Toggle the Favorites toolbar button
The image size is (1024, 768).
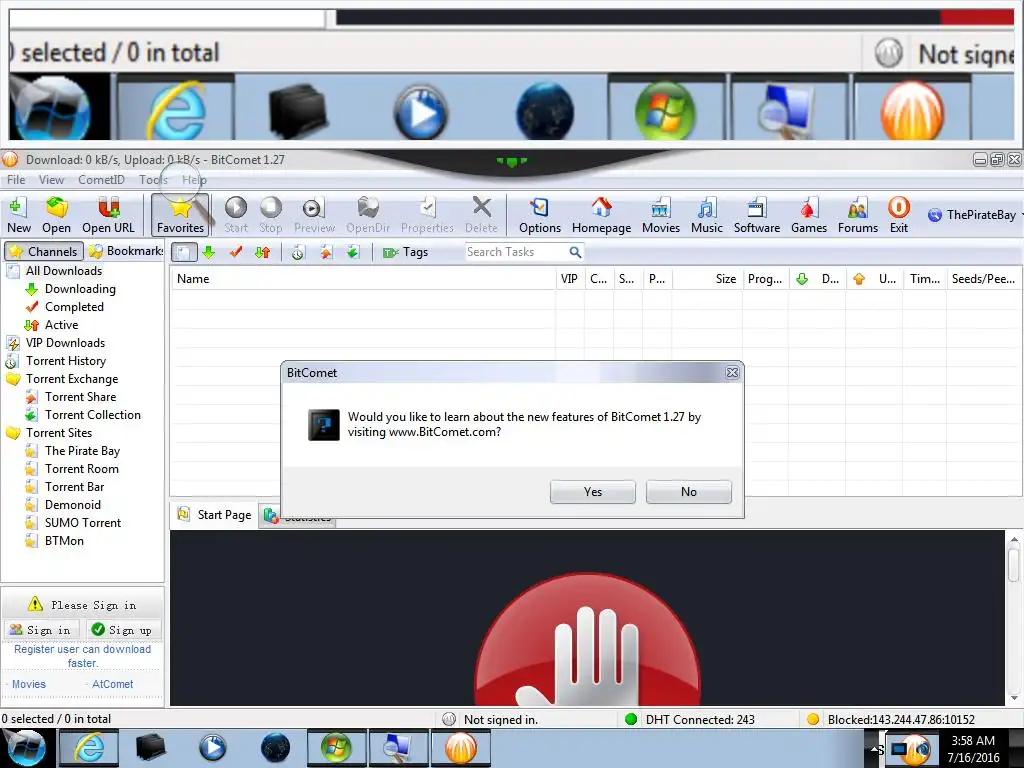tap(180, 215)
